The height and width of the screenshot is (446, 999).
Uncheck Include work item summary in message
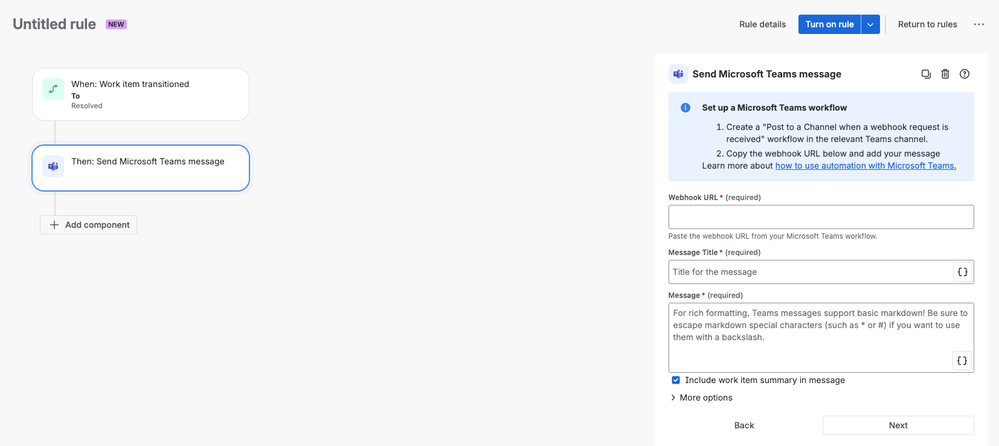(676, 380)
